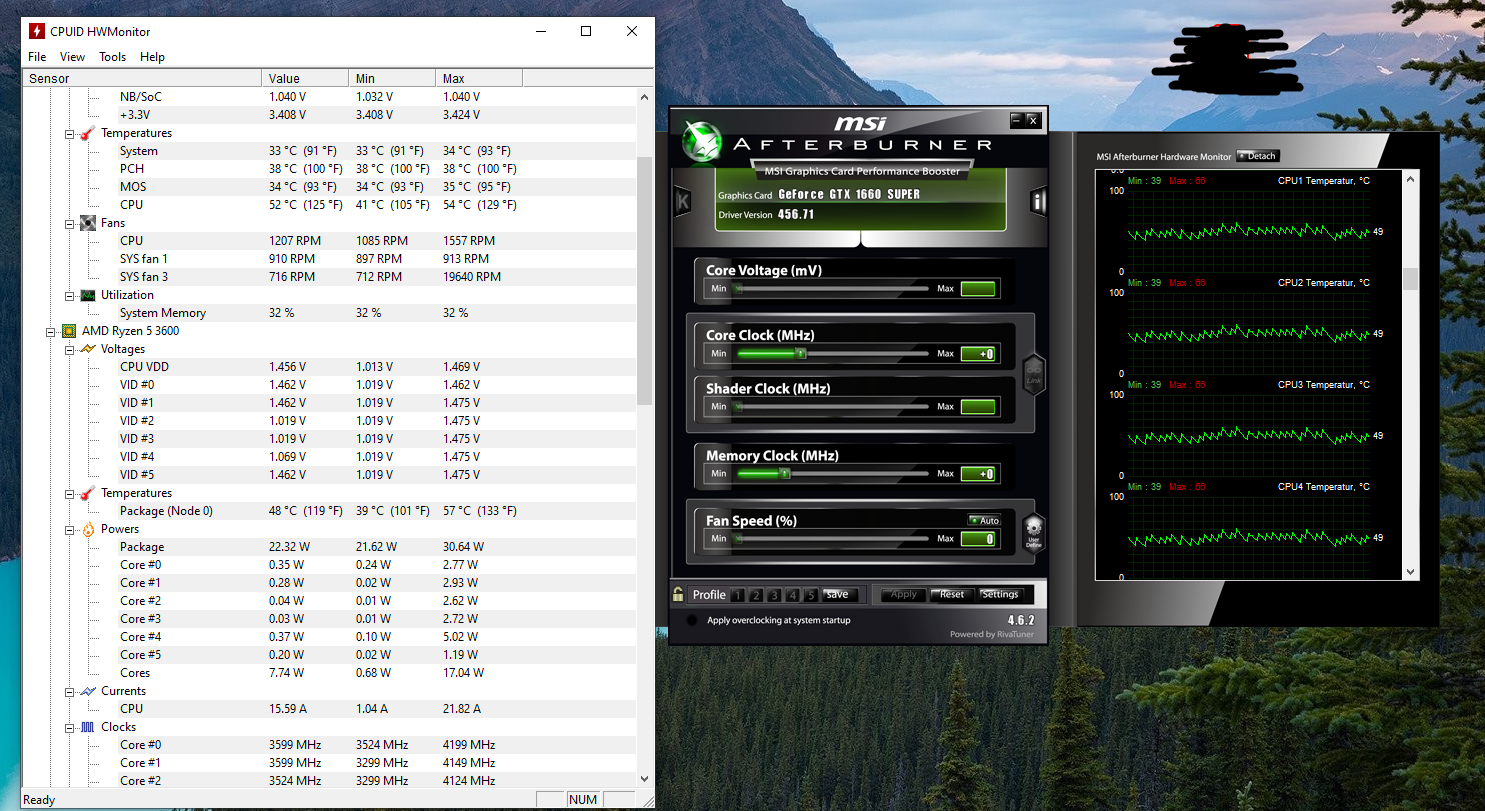Click the Memory Clock +0 value field

tap(978, 474)
